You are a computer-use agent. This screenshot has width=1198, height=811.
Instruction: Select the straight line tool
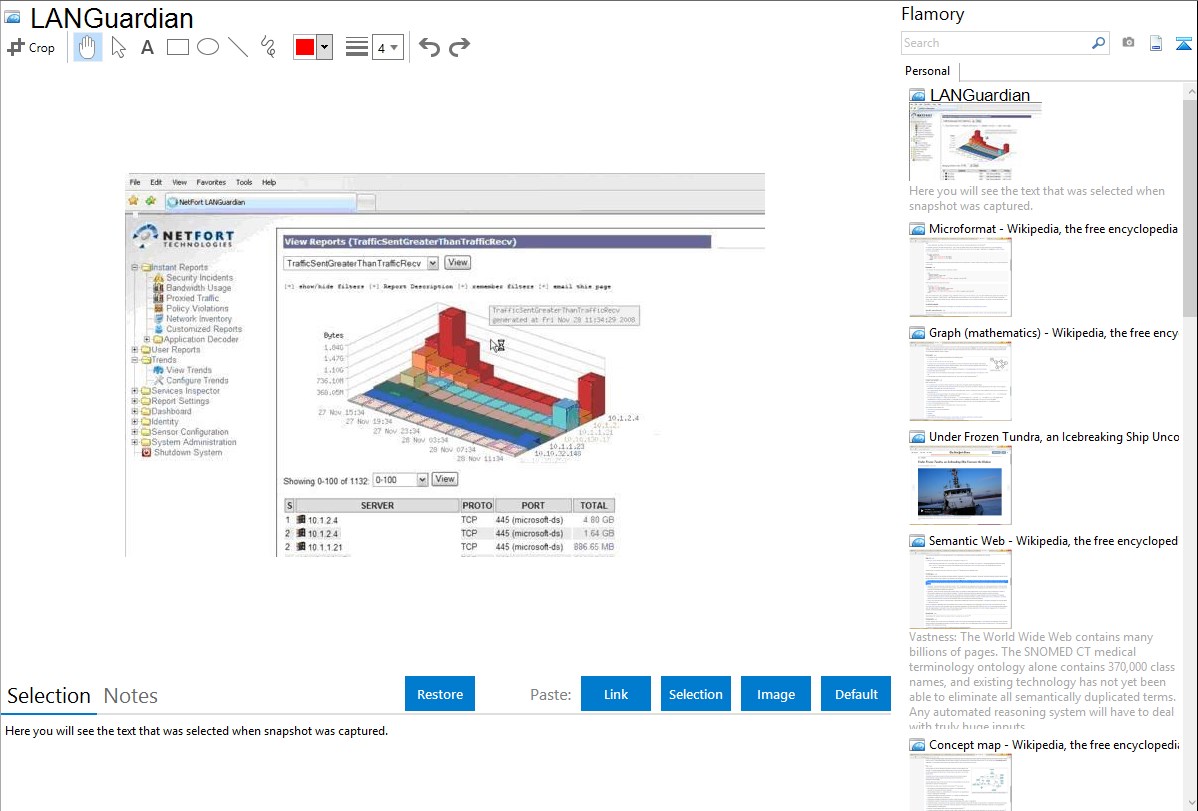pyautogui.click(x=238, y=47)
